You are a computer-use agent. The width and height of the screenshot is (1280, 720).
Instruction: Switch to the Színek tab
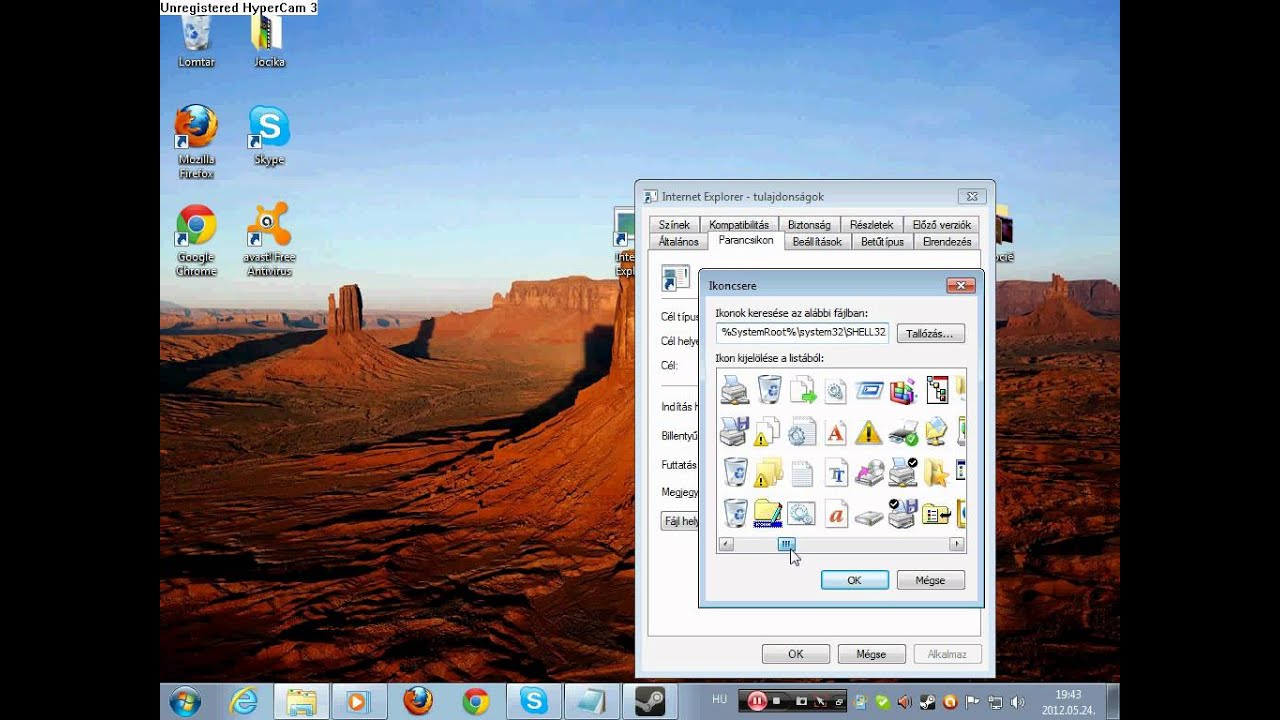pyautogui.click(x=674, y=225)
